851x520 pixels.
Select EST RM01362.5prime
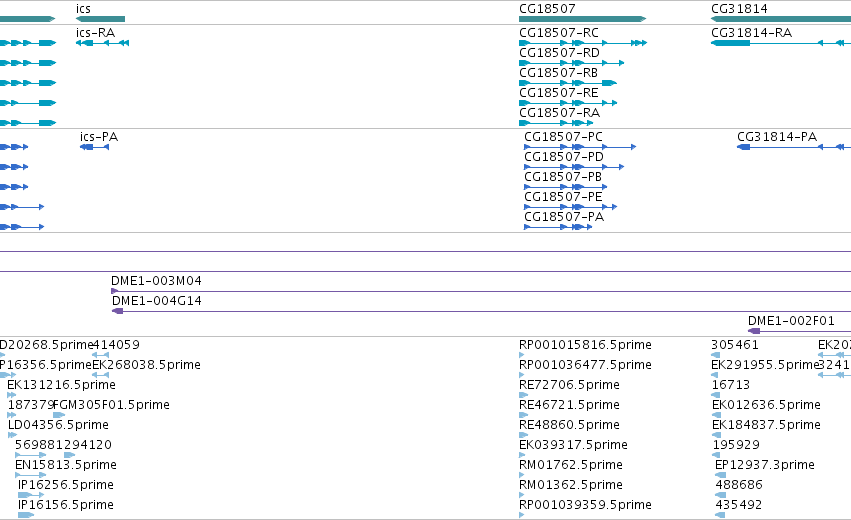click(570, 485)
